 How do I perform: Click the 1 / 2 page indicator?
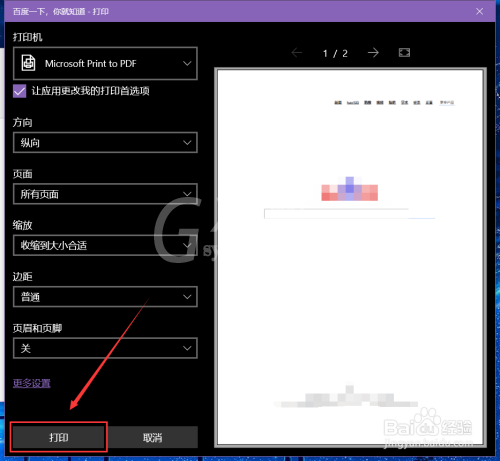point(335,53)
